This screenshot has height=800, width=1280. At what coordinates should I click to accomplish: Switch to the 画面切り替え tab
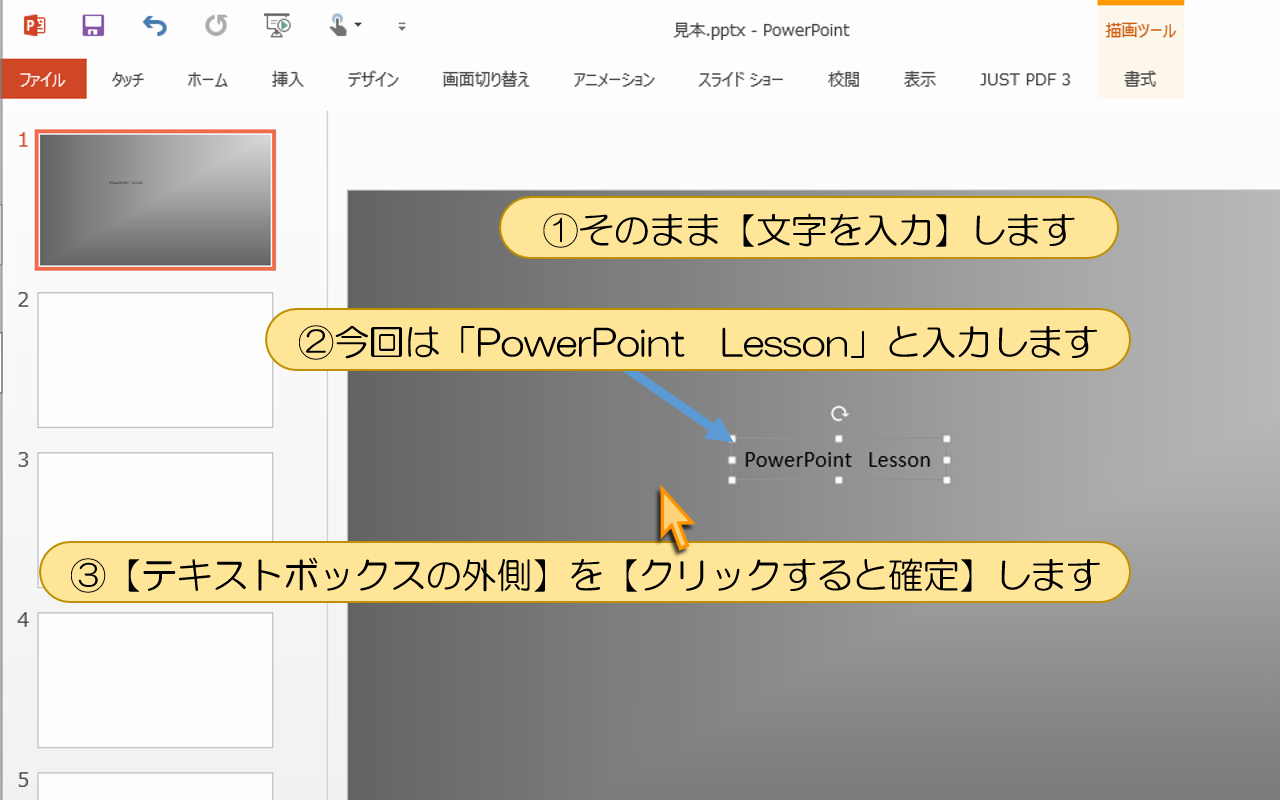pos(486,80)
